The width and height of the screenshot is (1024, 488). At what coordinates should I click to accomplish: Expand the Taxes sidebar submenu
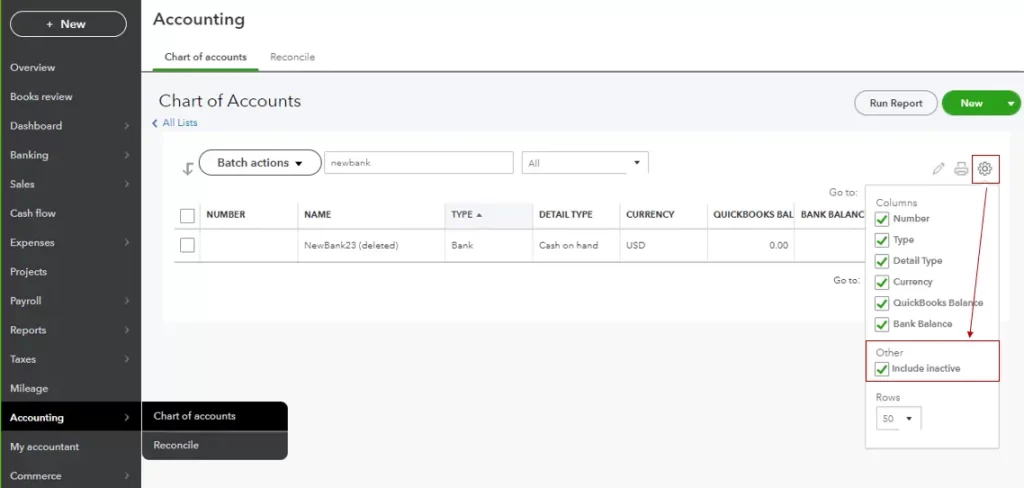point(127,359)
